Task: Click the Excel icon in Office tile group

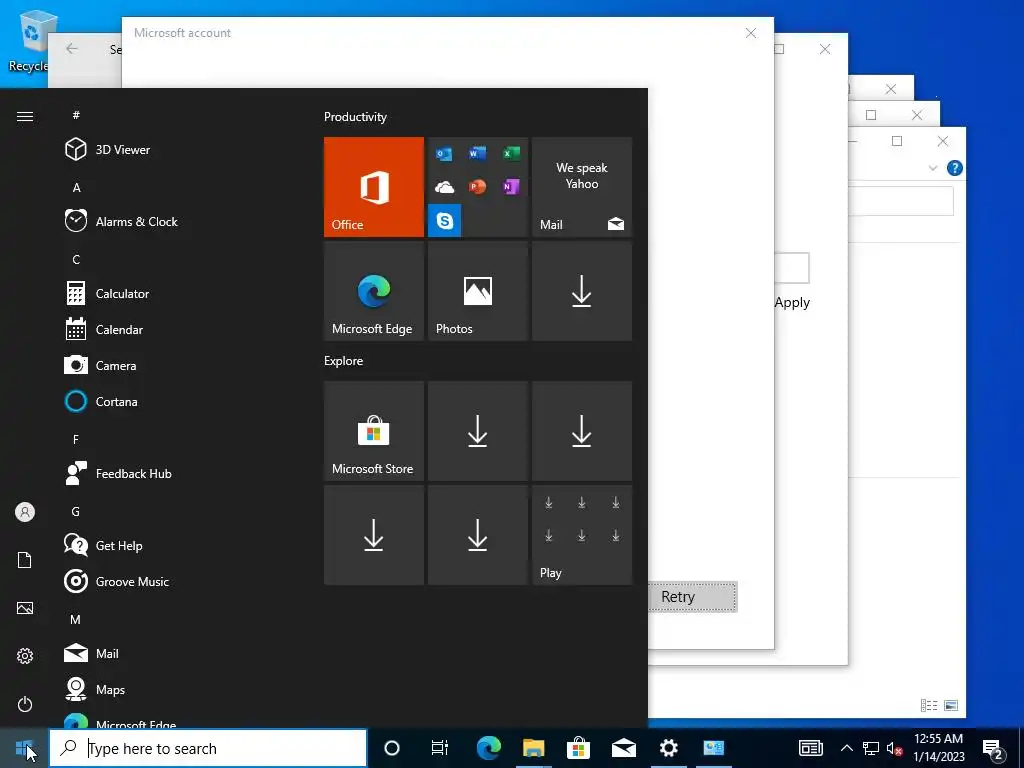Action: (x=511, y=153)
